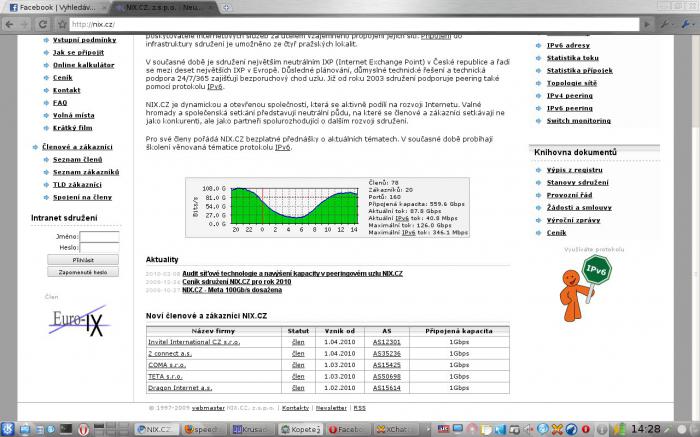Open the Topologie sítě link

pos(571,83)
